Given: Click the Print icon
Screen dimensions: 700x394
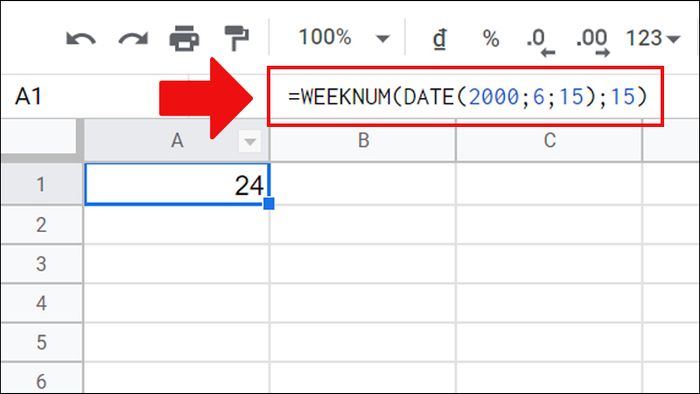Looking at the screenshot, I should 184,38.
